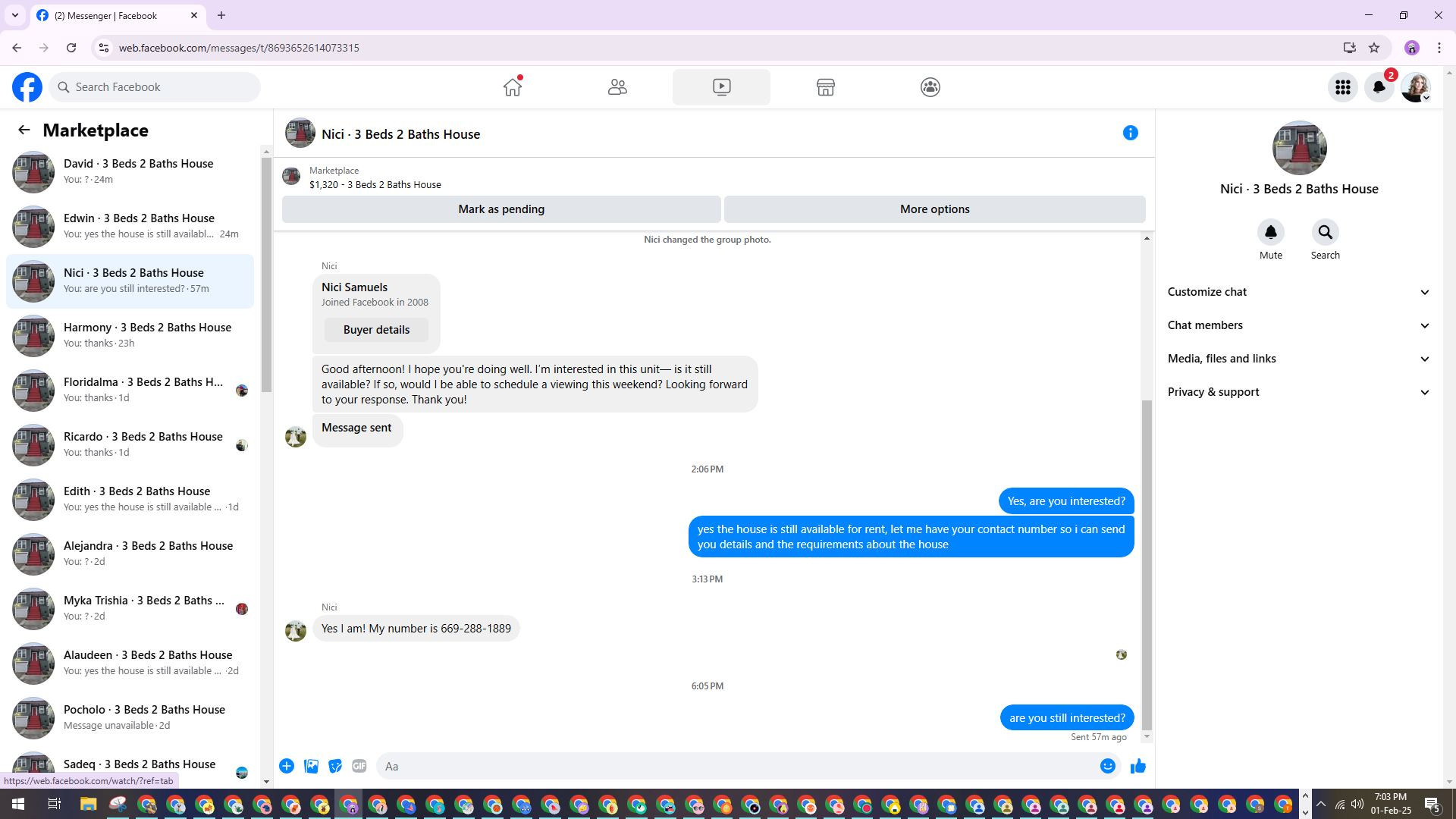The width and height of the screenshot is (1456, 819).
Task: Click the Mark as pending button
Action: click(501, 209)
